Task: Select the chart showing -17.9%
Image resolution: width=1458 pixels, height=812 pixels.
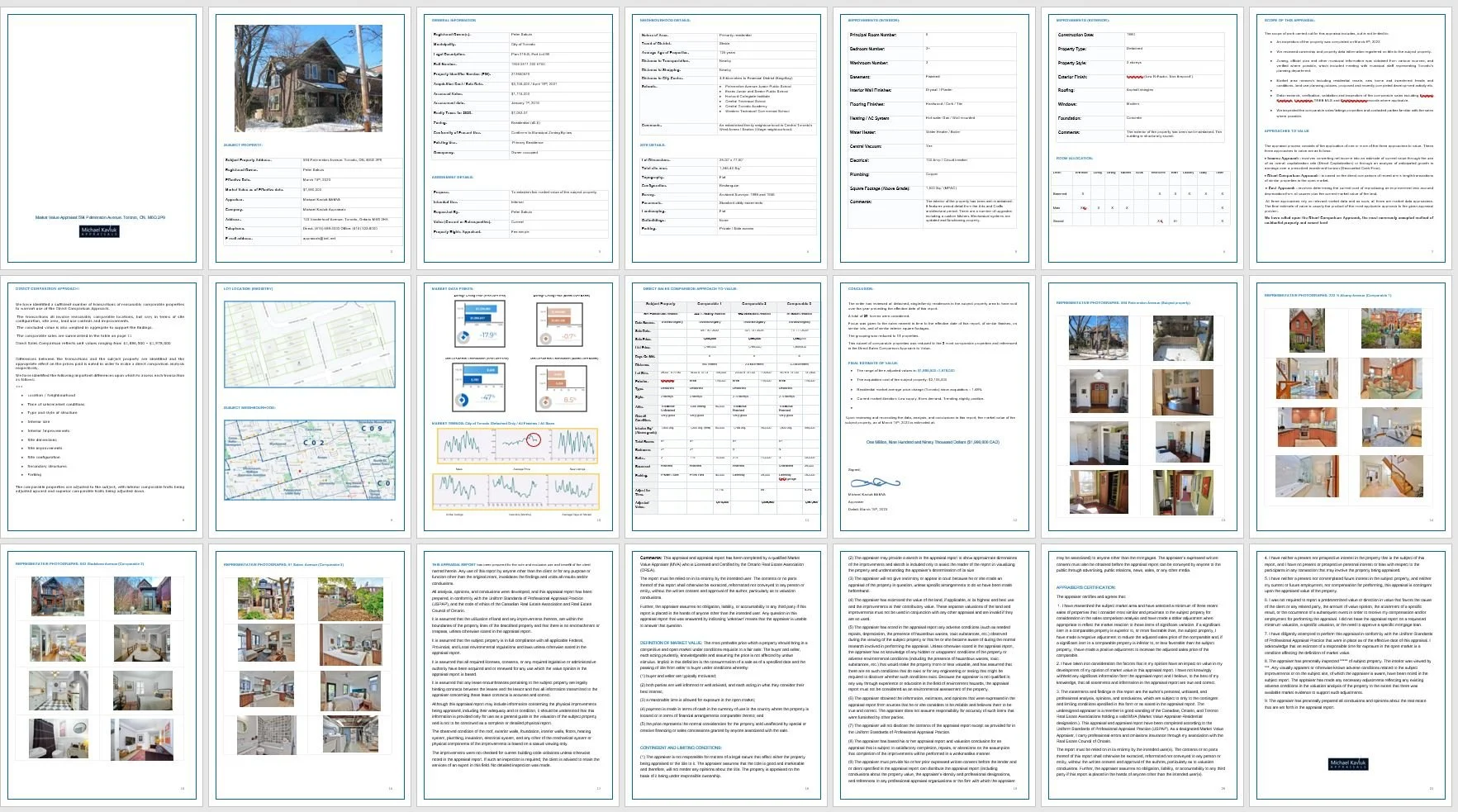Action: (478, 324)
